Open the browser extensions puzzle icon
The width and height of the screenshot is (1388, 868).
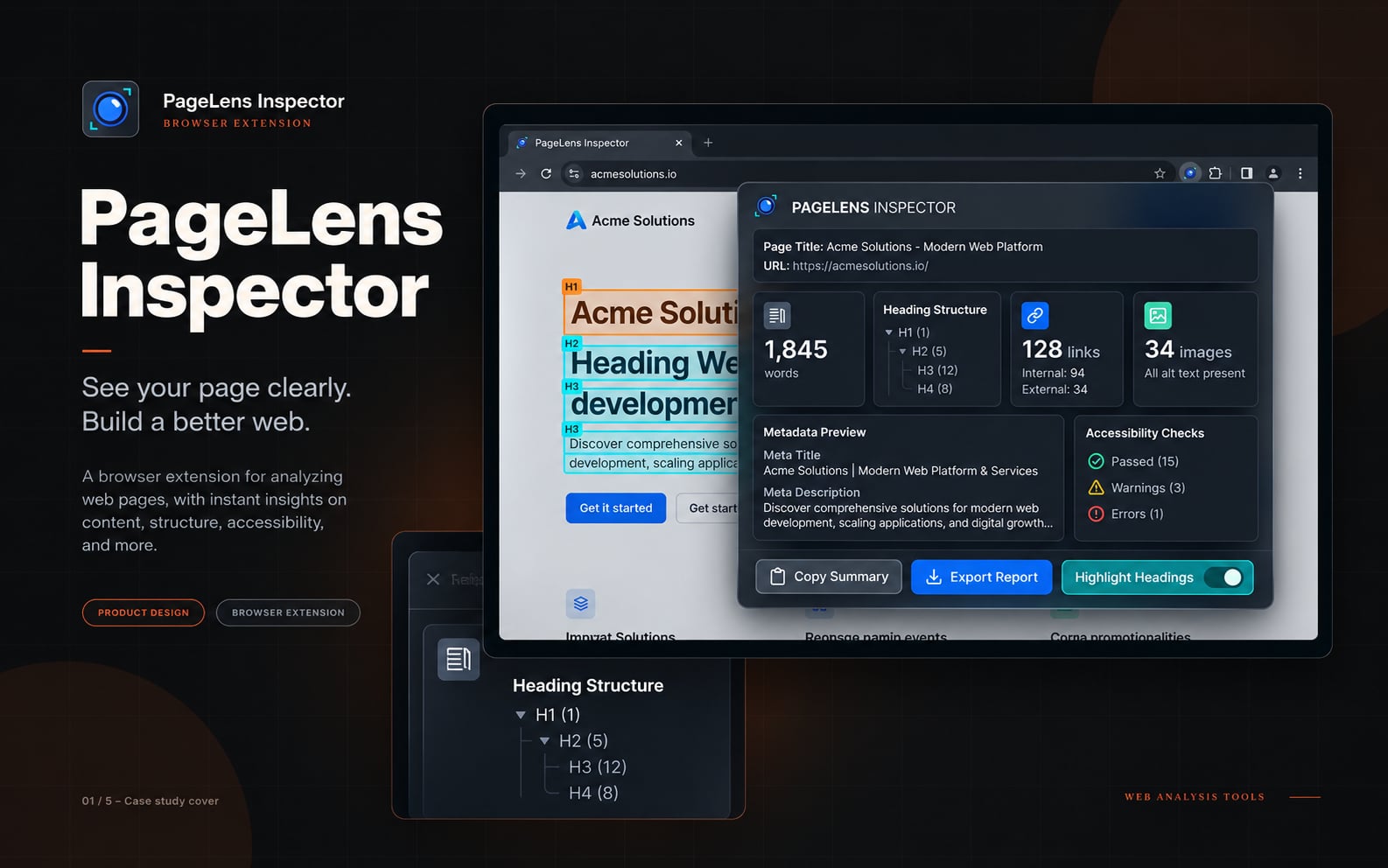click(x=1215, y=173)
